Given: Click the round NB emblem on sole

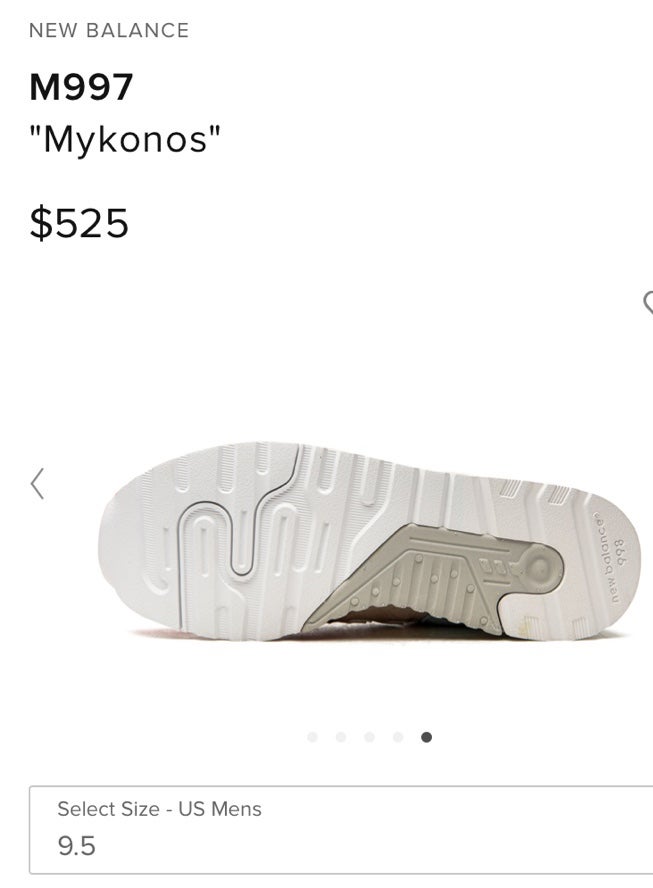Looking at the screenshot, I should click(x=539, y=567).
